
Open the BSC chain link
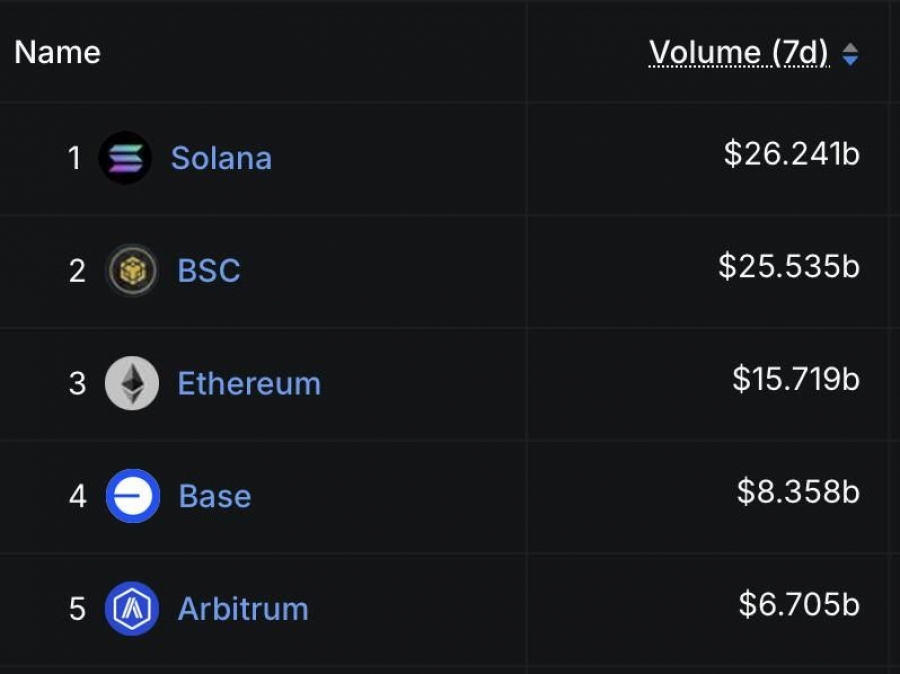209,270
